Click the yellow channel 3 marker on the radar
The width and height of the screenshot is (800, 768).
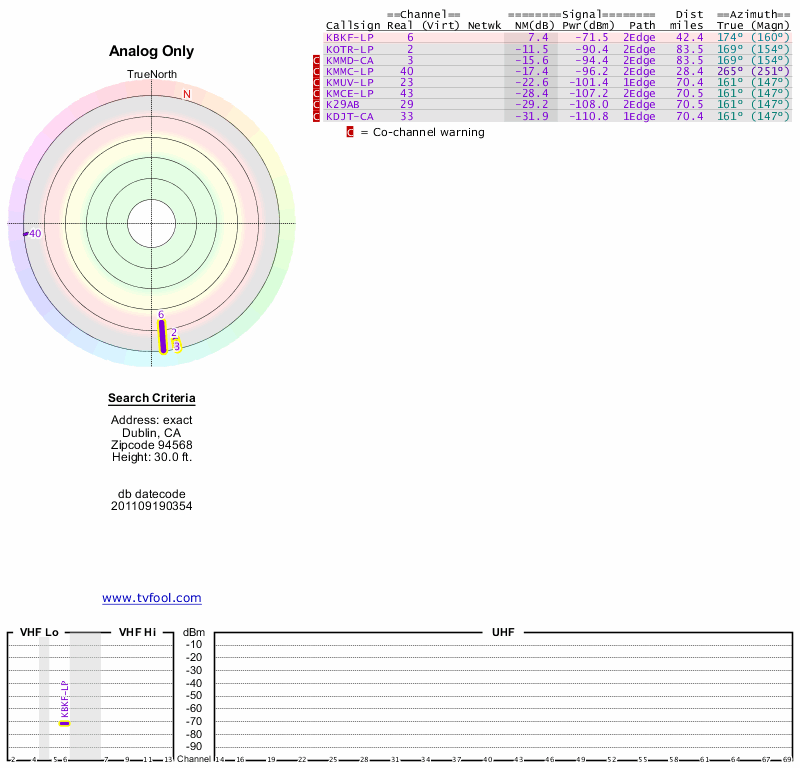click(x=177, y=346)
